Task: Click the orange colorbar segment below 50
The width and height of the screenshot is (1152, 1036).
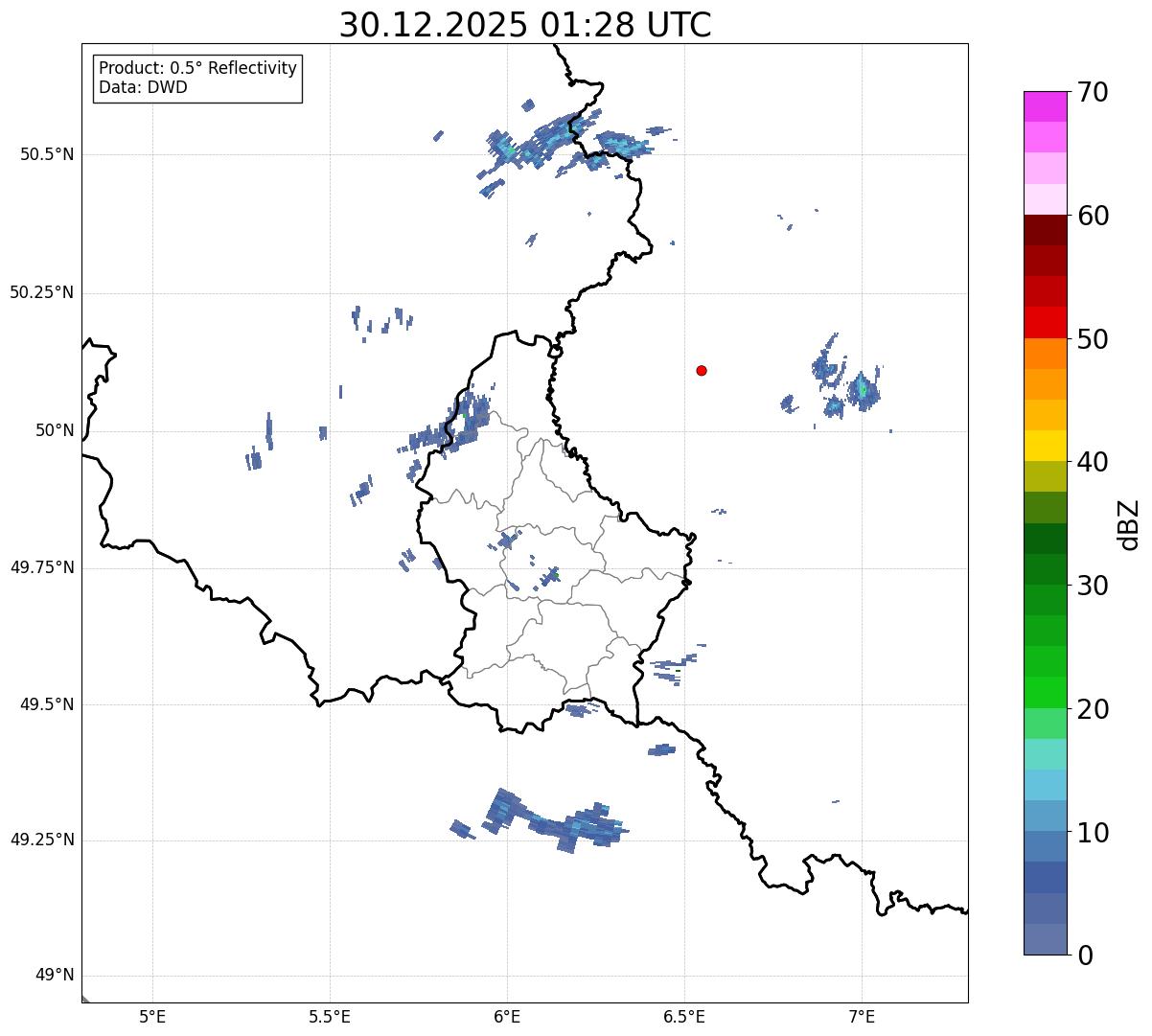Action: coord(1045,354)
